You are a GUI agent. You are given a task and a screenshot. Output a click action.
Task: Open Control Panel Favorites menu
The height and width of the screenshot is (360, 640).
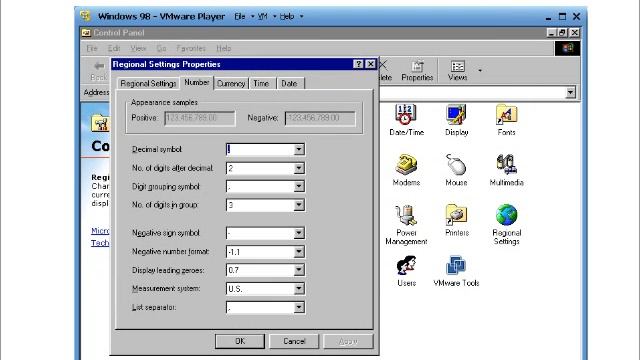pos(191,48)
